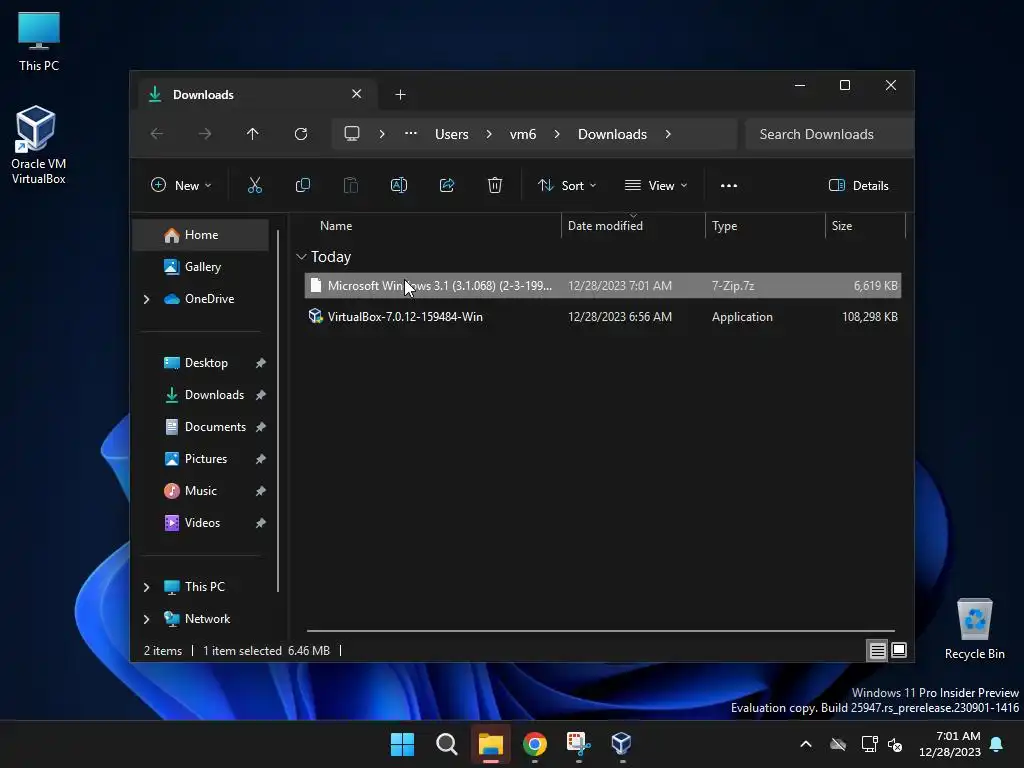Click the Paste clipboard icon
The width and height of the screenshot is (1024, 768).
pyautogui.click(x=351, y=185)
